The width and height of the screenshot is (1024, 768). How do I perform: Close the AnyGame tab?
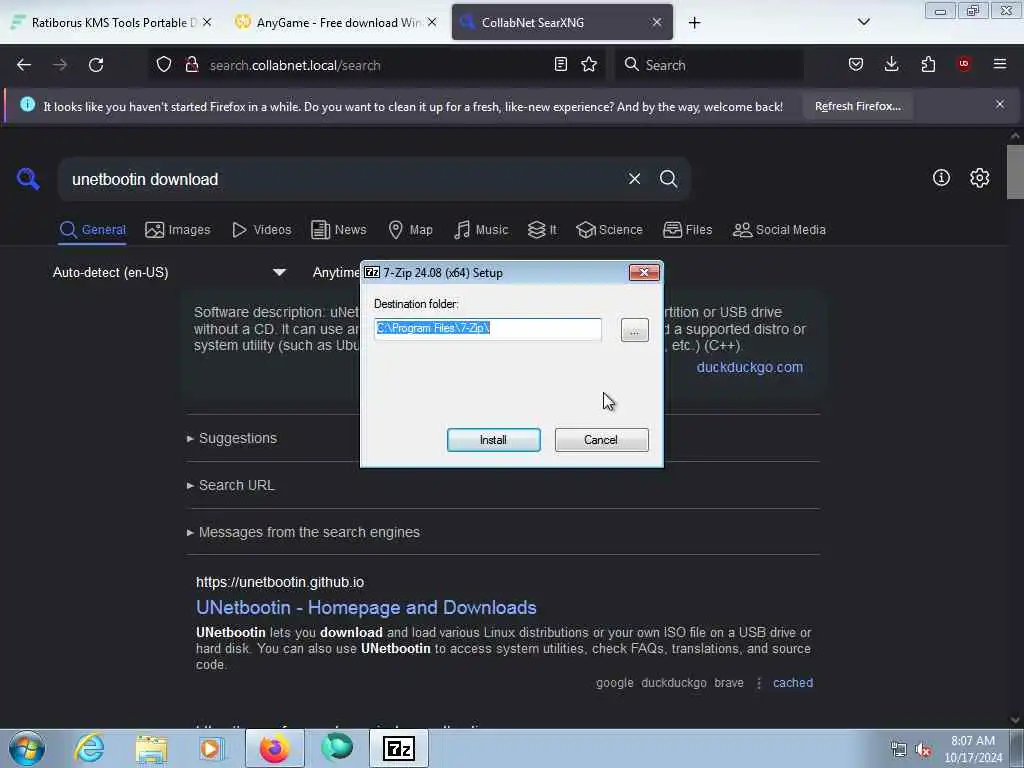point(432,22)
